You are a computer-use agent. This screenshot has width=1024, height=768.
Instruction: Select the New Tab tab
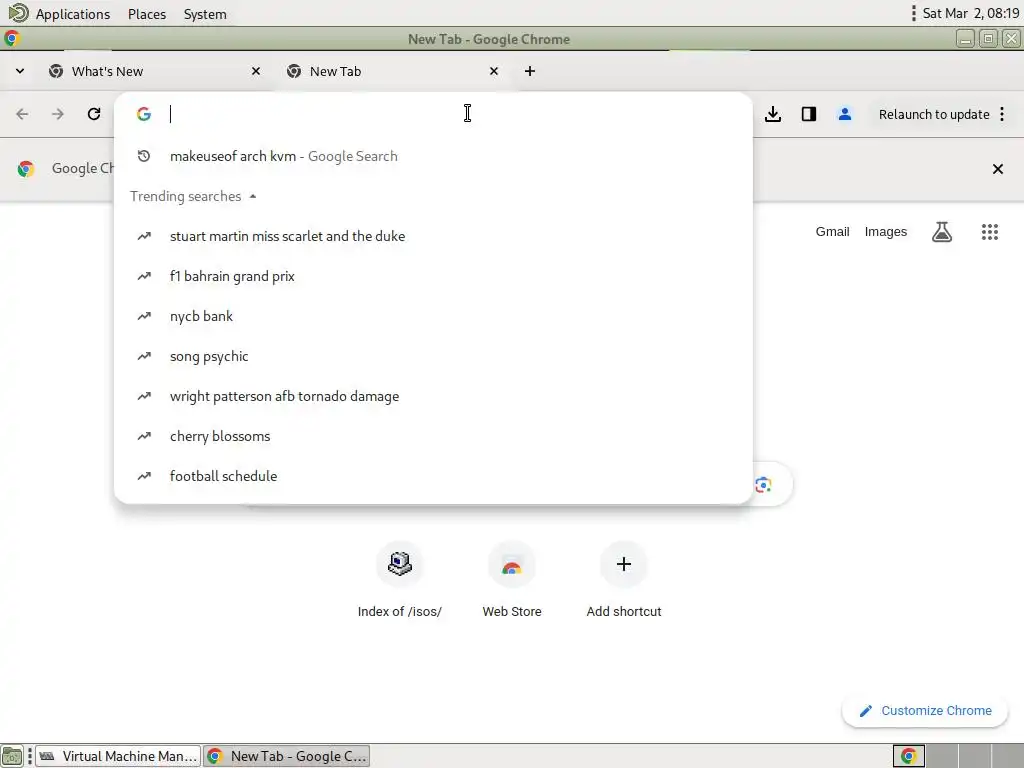[x=393, y=71]
